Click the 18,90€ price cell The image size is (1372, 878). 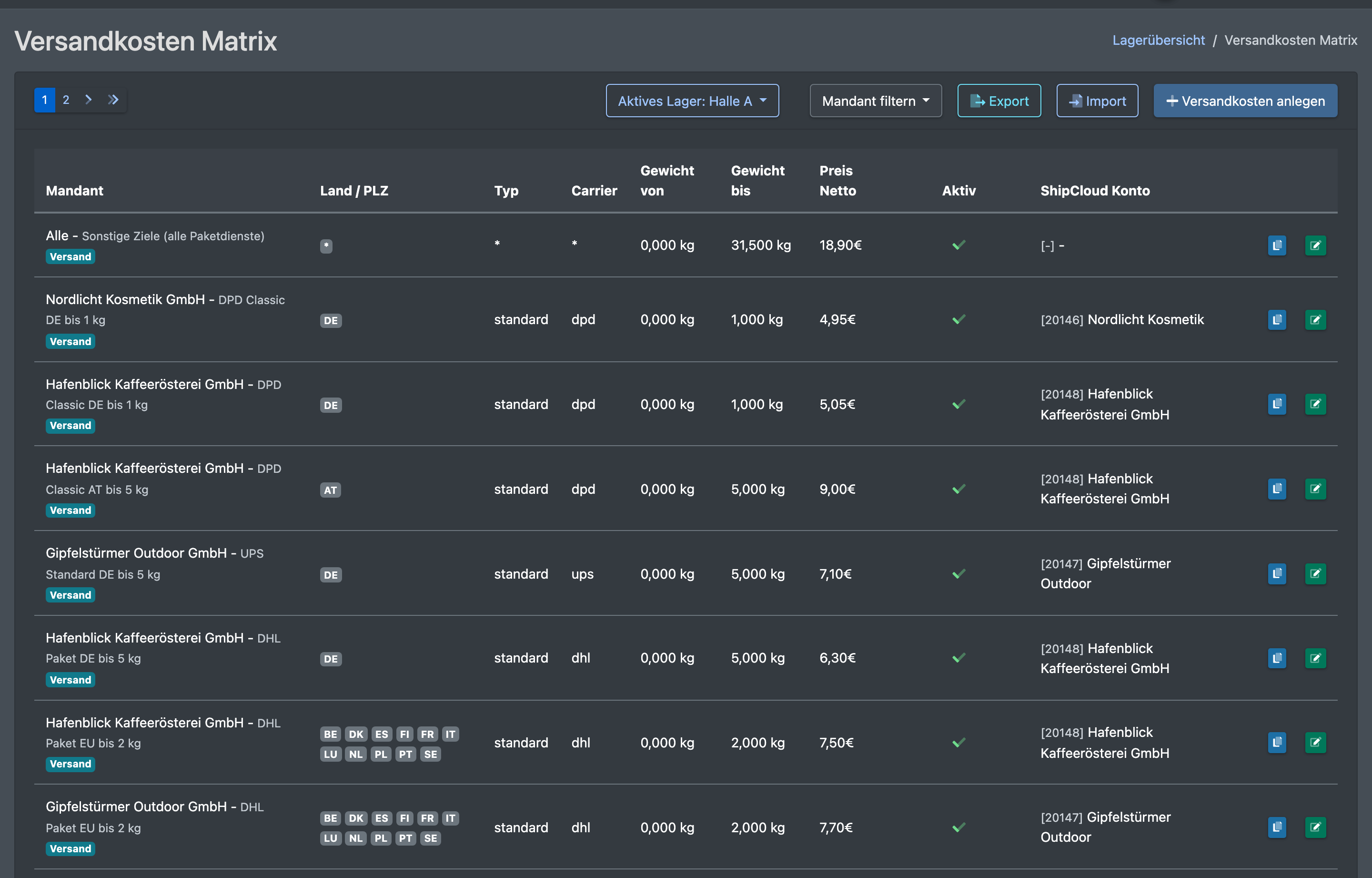pos(840,245)
